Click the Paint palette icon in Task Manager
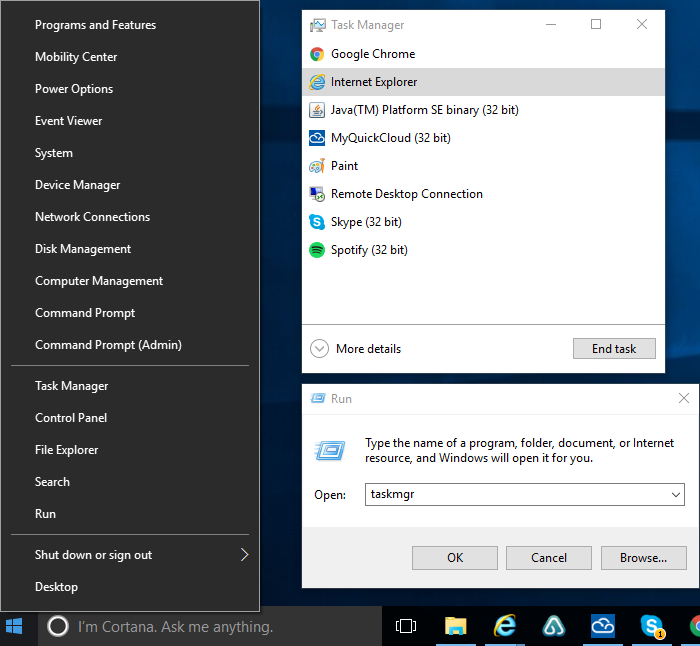This screenshot has height=646, width=700. tap(317, 166)
